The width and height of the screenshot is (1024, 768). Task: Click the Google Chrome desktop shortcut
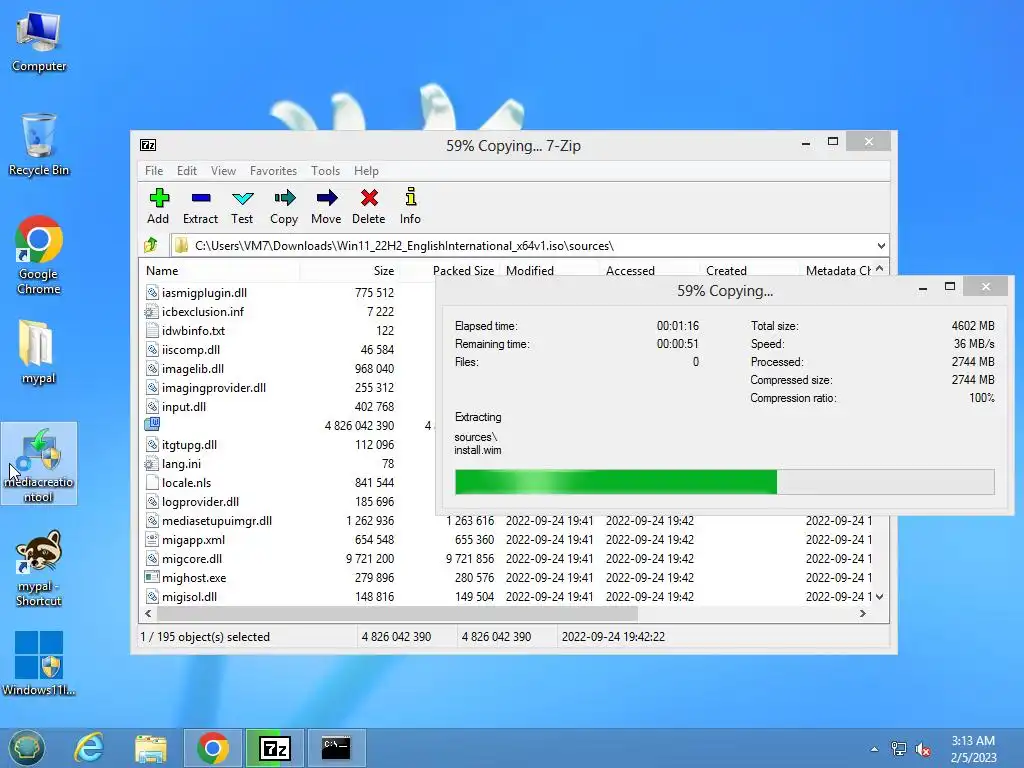coord(39,255)
